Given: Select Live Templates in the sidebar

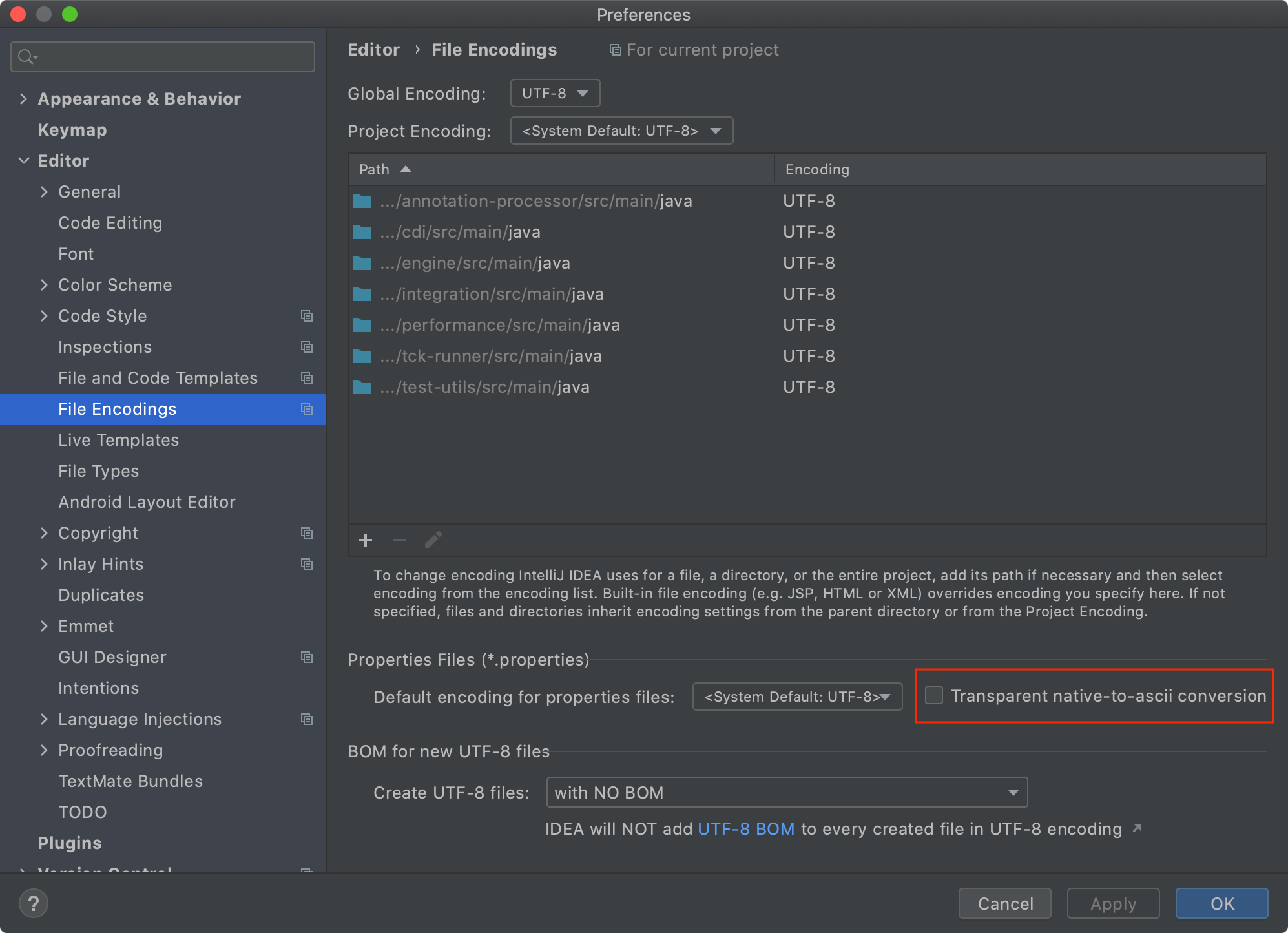Looking at the screenshot, I should pos(118,440).
